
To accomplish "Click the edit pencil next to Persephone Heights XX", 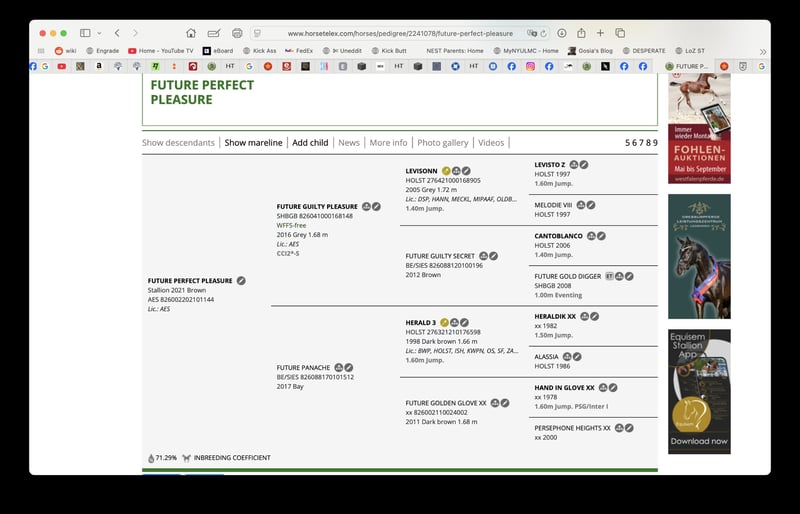I will (630, 428).
